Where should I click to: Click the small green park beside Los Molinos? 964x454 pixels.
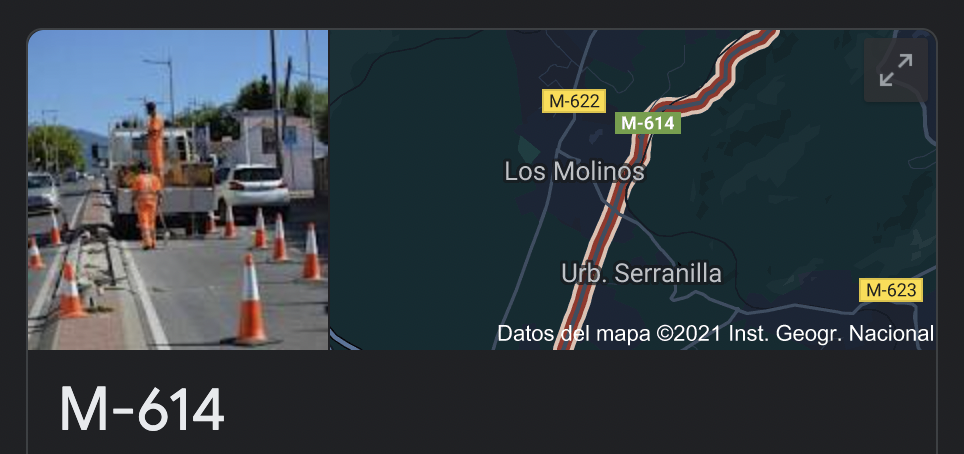pyautogui.click(x=528, y=151)
